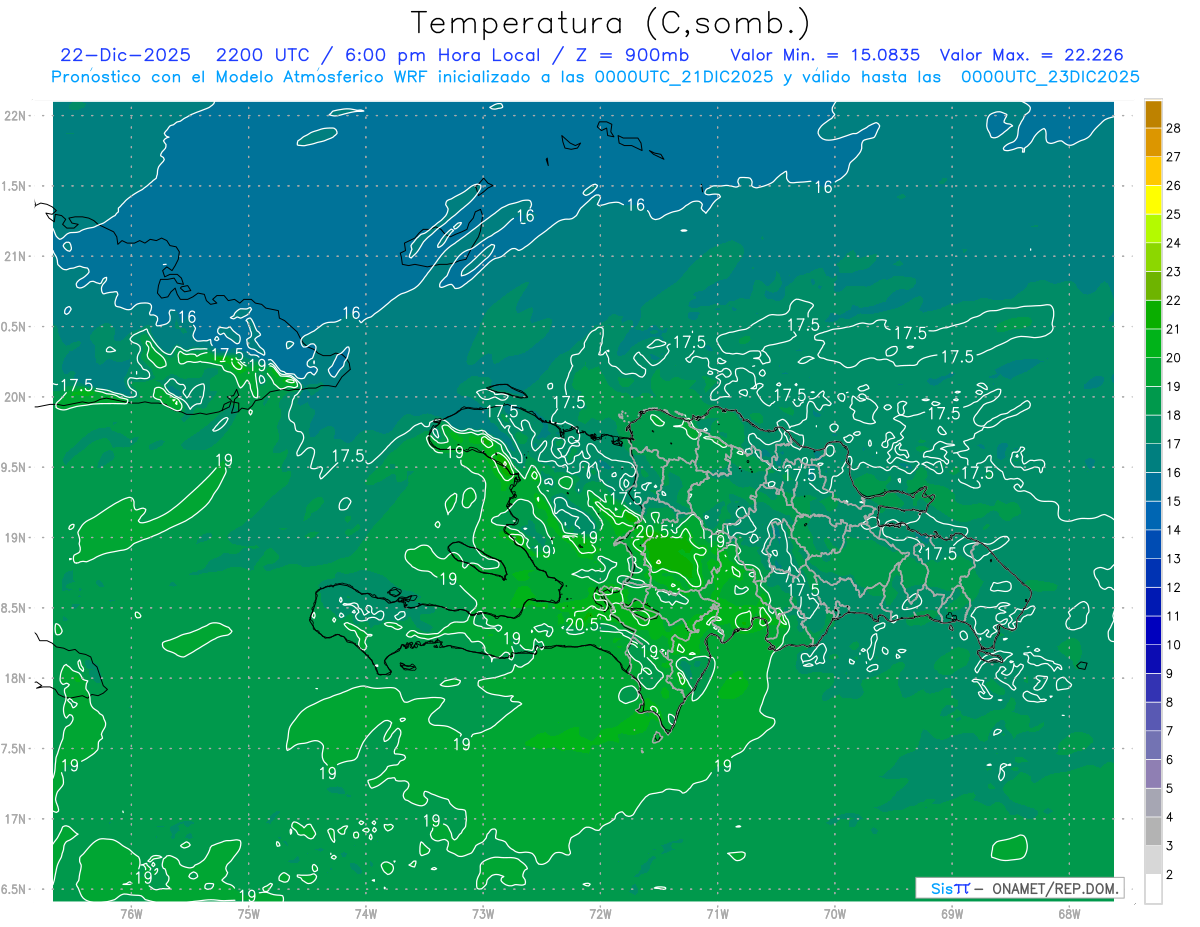The image size is (1200, 927).
Task: Click the "7" label on the color scale
Action: [x=1170, y=731]
